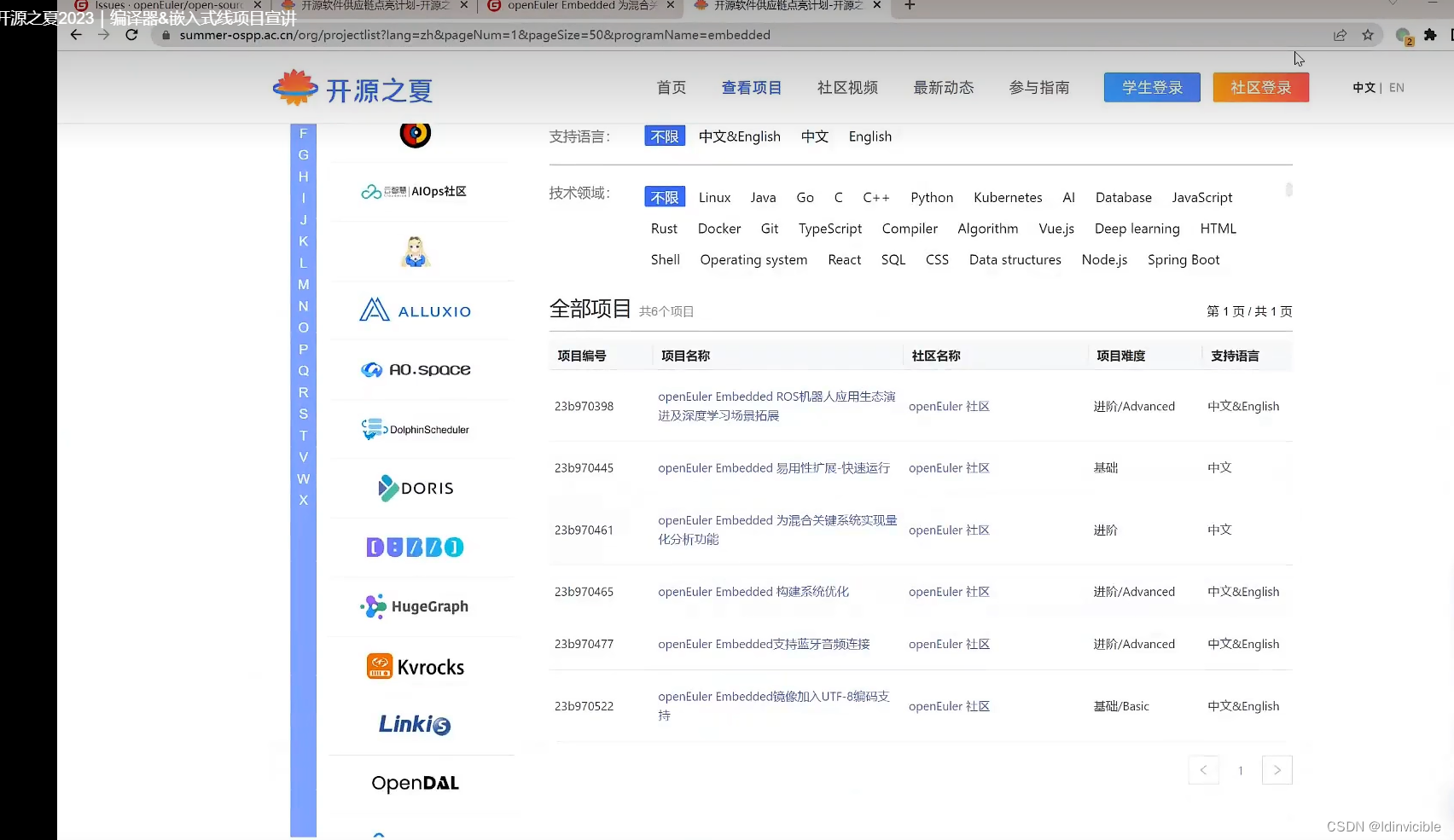Open project openEuler Embedded镜像加入UTF-8编码支持
This screenshot has height=840, width=1454.
[774, 705]
